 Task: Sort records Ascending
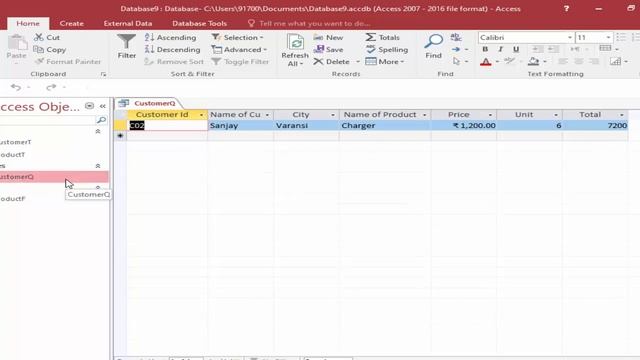[170, 37]
